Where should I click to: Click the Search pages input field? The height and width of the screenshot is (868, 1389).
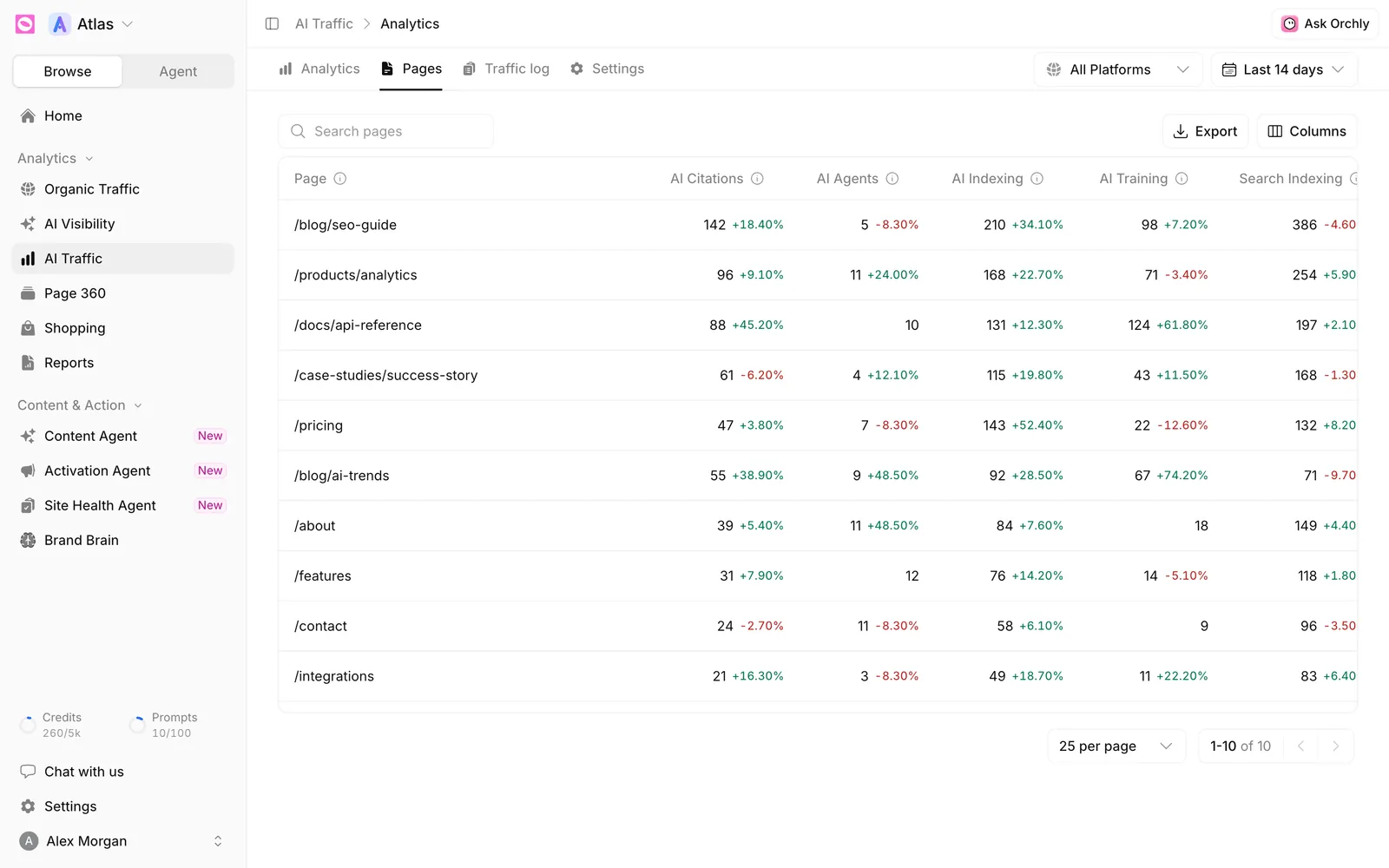tap(385, 131)
